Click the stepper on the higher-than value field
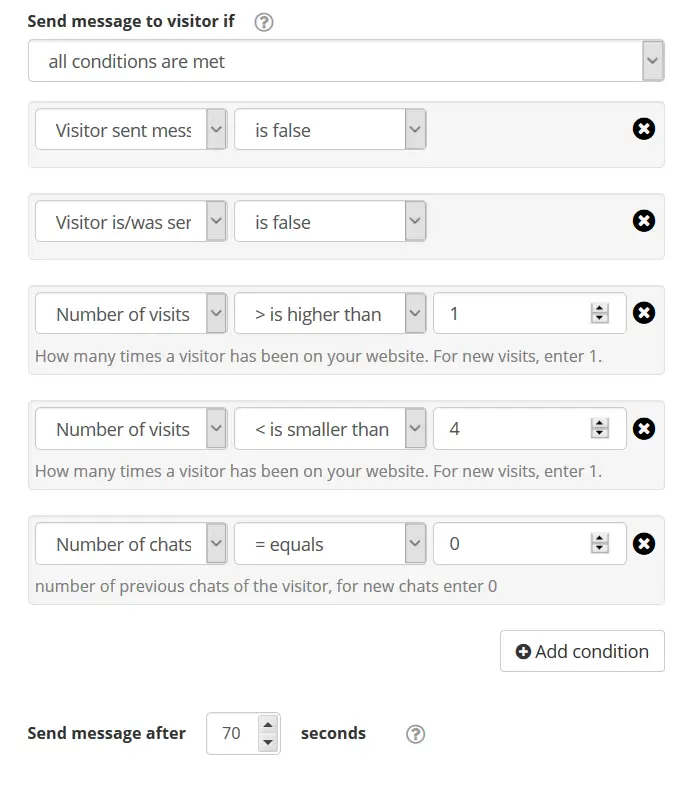The width and height of the screenshot is (690, 791). pos(599,314)
